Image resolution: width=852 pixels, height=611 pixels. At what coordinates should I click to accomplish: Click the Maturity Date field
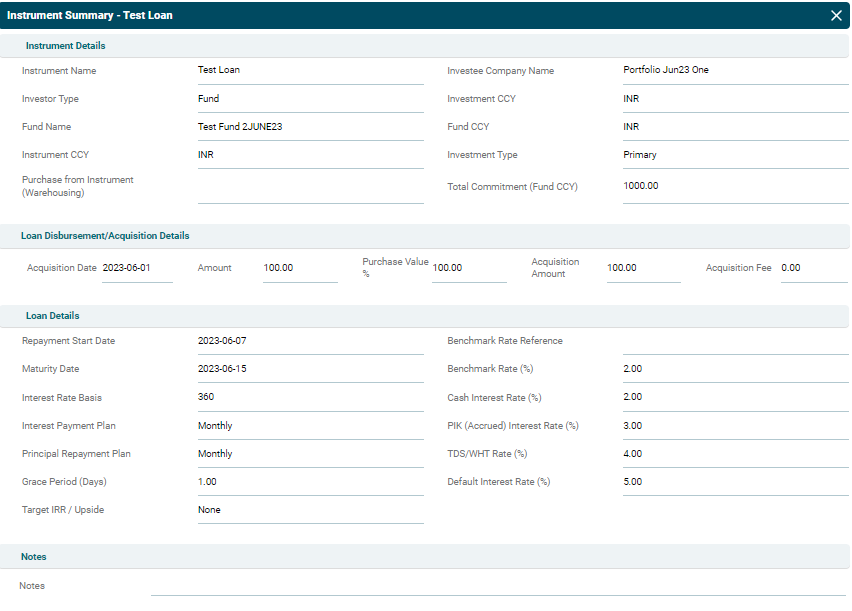310,369
